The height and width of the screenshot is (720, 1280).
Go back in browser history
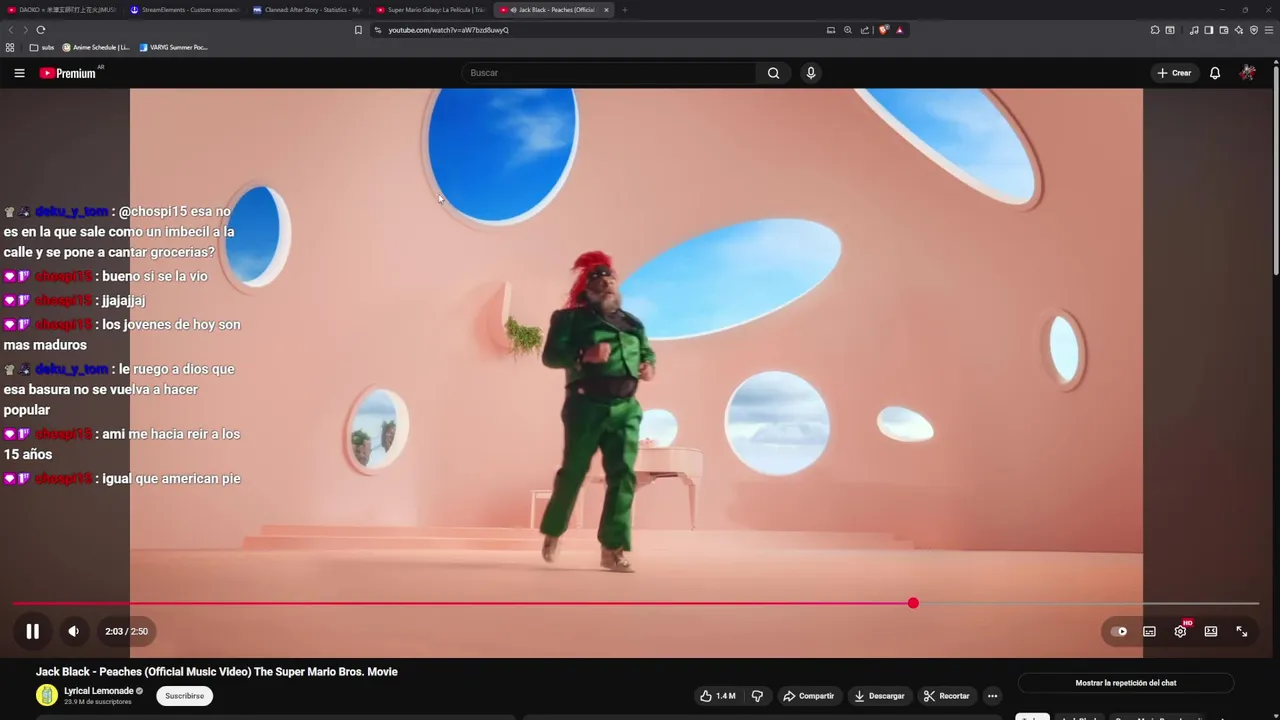(11, 30)
